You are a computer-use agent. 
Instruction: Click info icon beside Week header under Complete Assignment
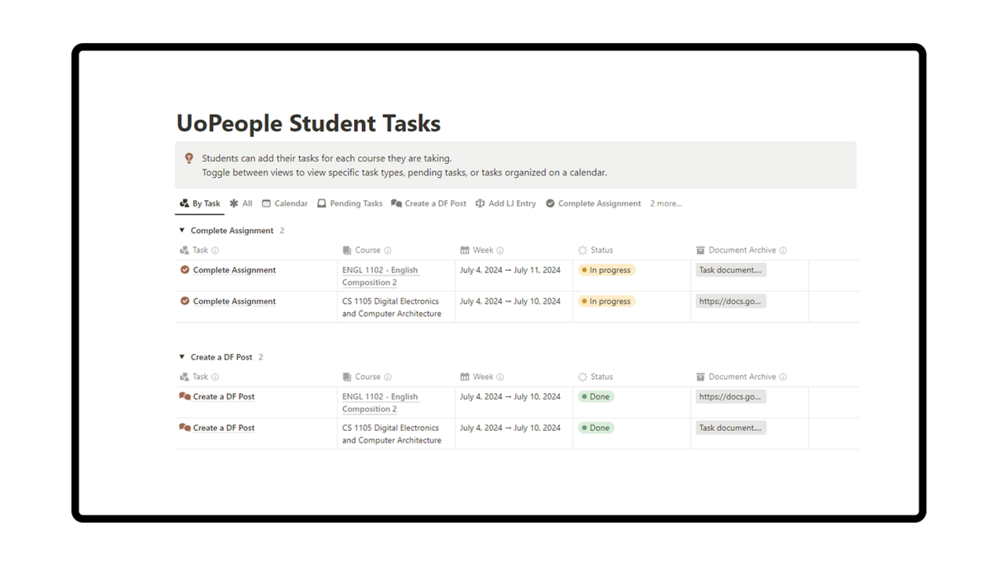[500, 251]
